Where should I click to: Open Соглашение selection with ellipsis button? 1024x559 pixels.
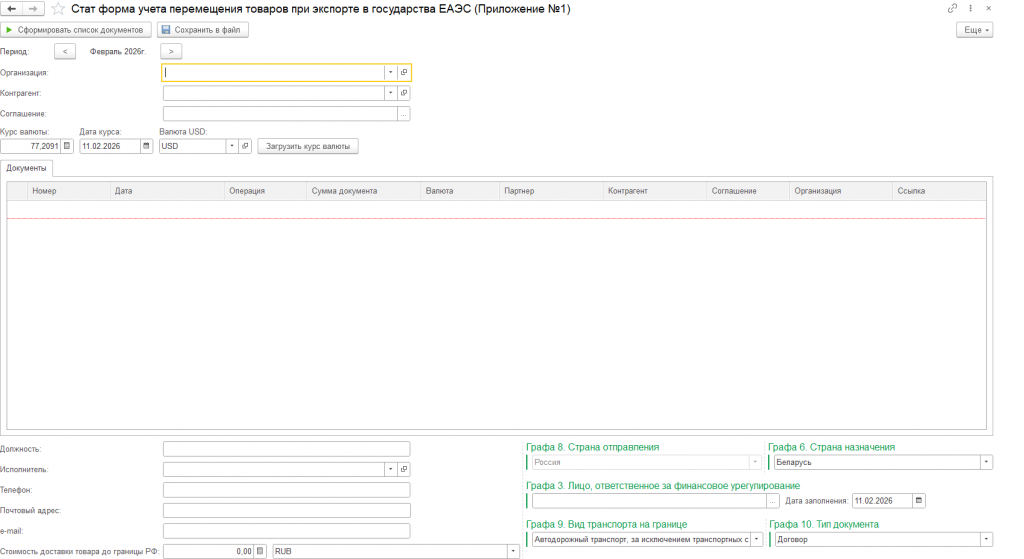coord(404,114)
